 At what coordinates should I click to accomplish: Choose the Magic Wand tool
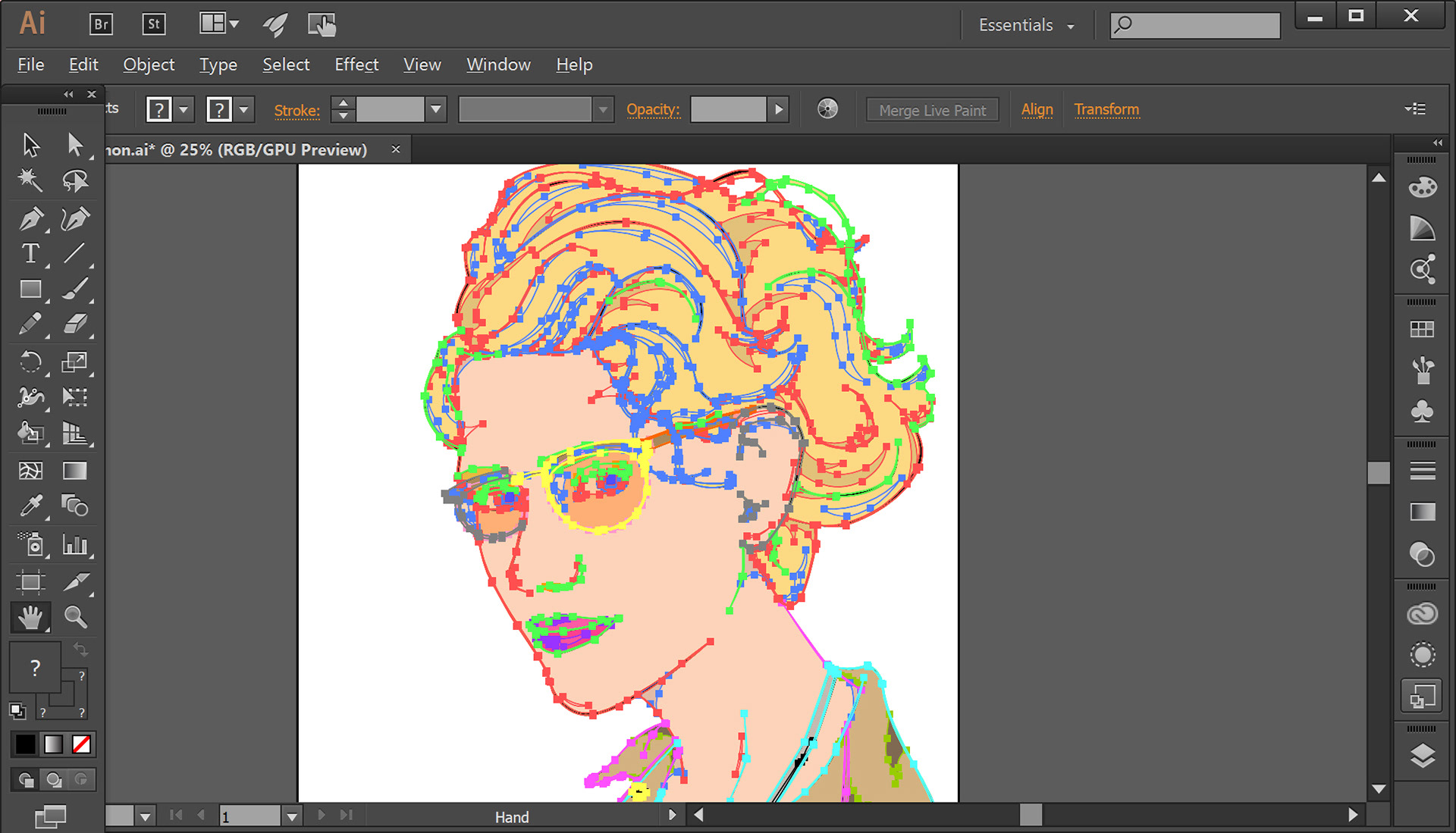pyautogui.click(x=31, y=180)
